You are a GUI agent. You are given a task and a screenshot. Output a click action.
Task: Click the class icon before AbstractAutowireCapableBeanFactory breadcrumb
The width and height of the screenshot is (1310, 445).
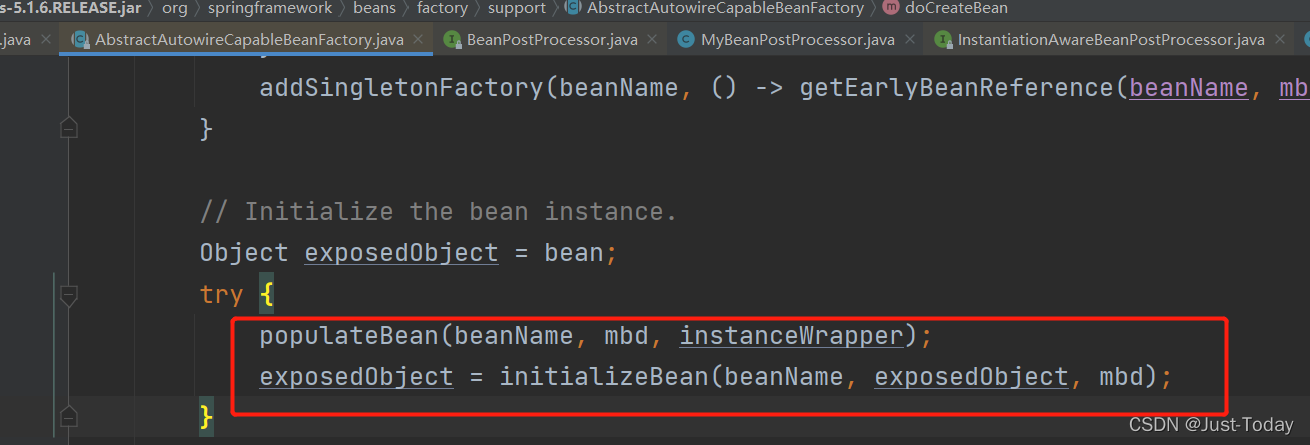click(x=573, y=8)
